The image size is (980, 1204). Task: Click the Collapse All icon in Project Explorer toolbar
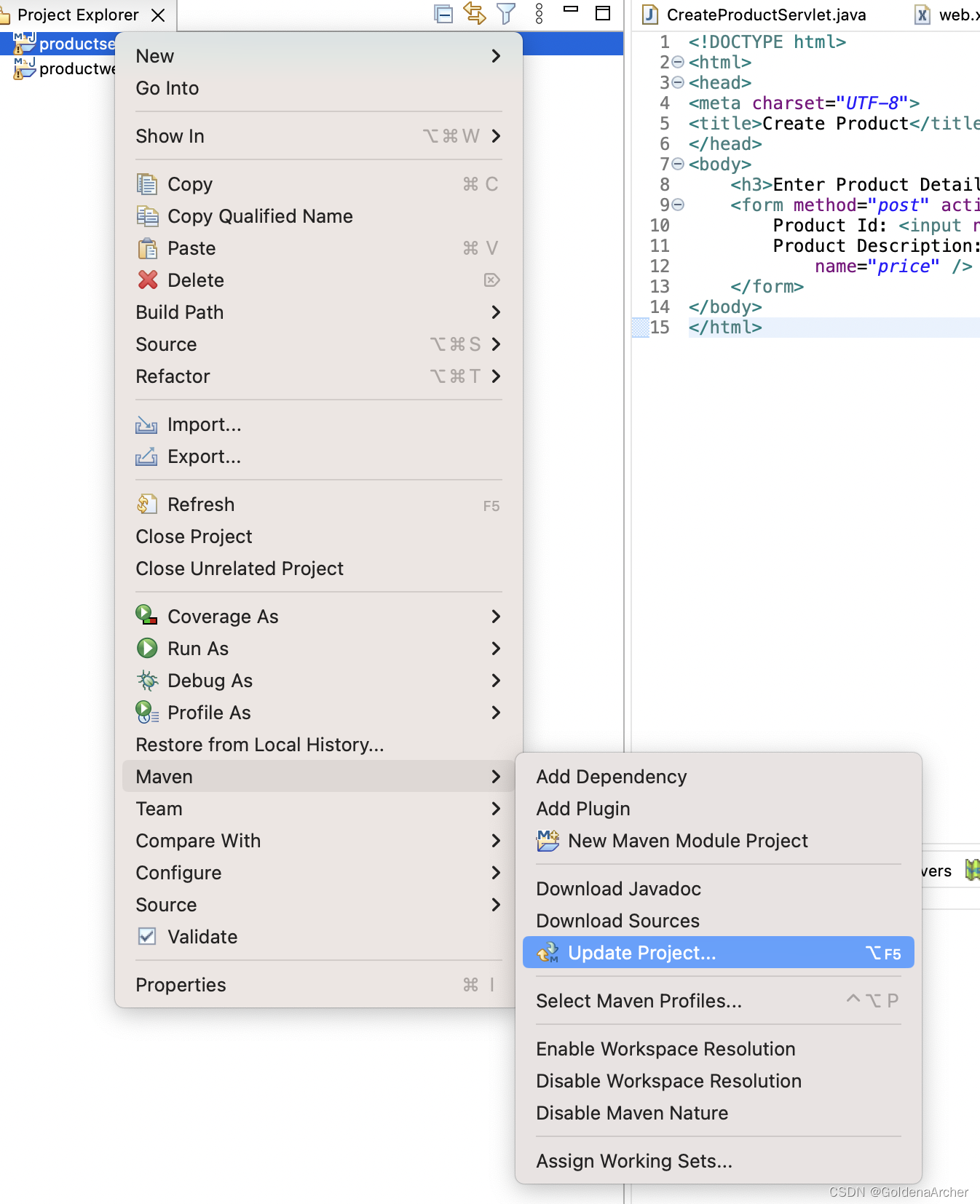point(443,14)
